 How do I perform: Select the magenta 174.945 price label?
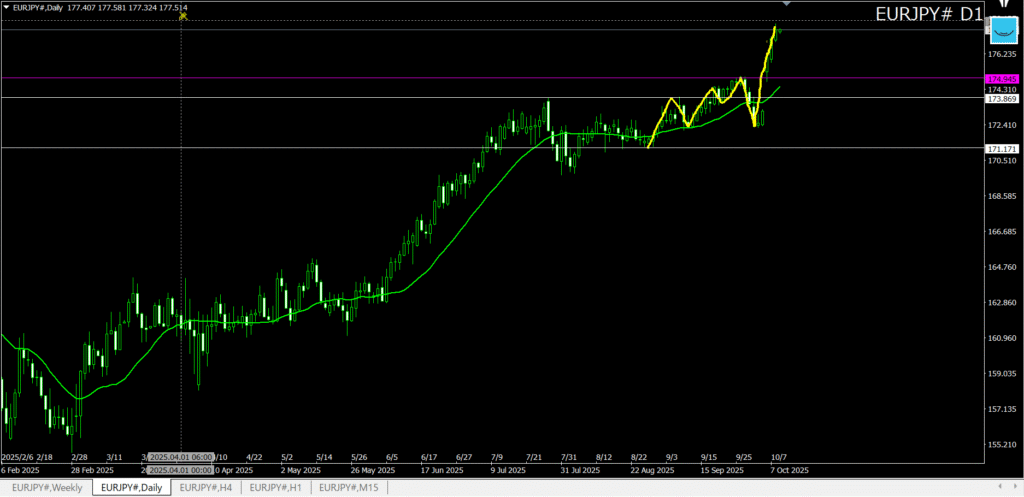coord(1001,78)
